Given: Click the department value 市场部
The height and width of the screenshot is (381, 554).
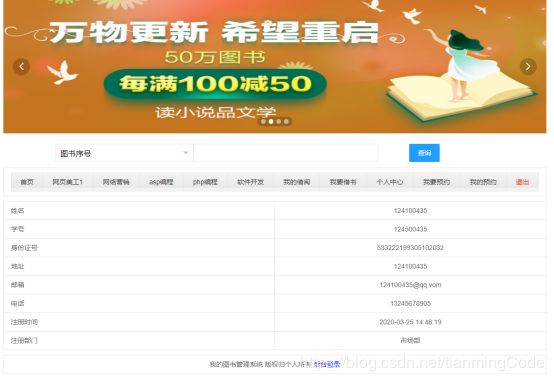Looking at the screenshot, I should [x=410, y=341].
